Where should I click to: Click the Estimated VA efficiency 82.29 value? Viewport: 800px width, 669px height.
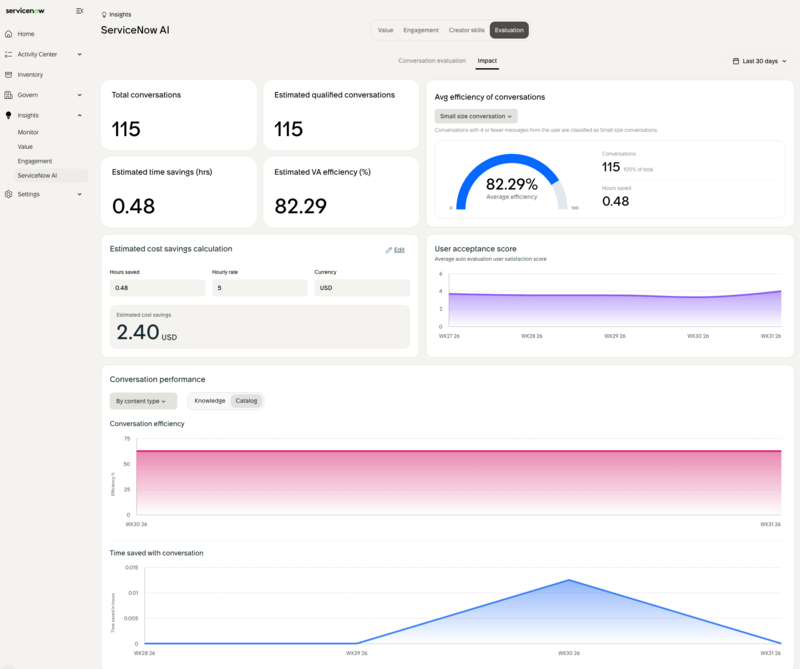301,206
